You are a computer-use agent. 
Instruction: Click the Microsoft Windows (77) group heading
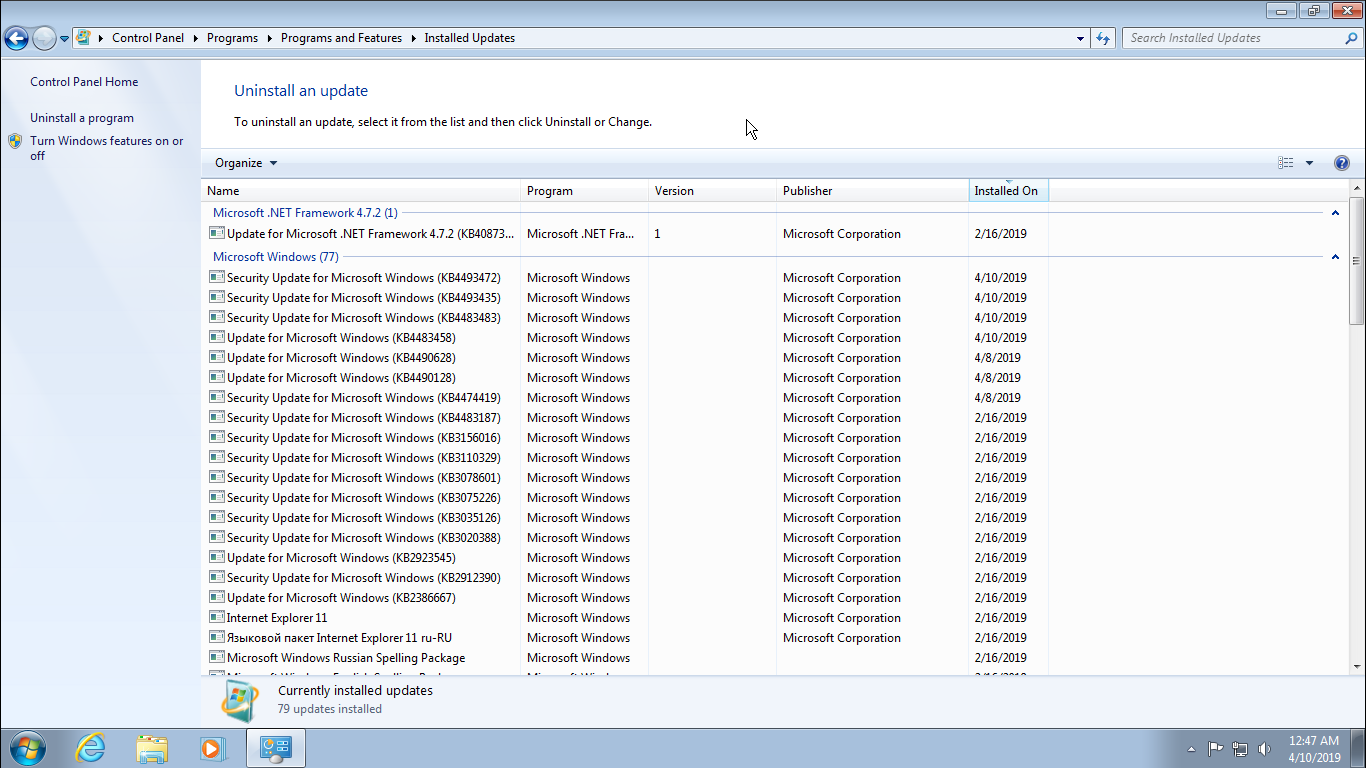pos(276,257)
